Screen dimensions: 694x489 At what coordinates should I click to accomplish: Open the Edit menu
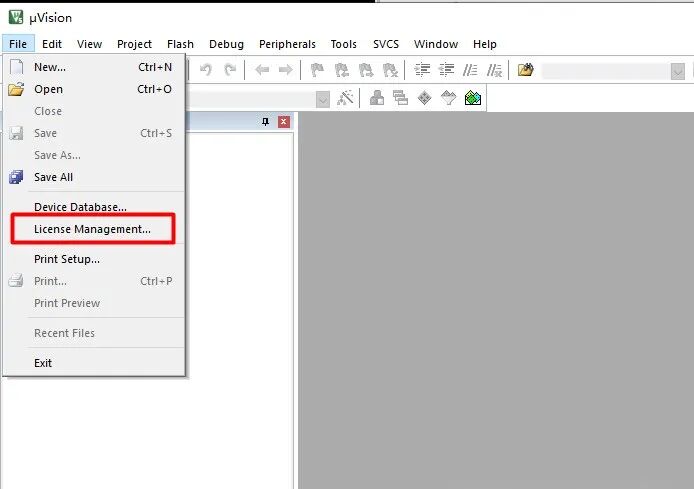[x=52, y=44]
